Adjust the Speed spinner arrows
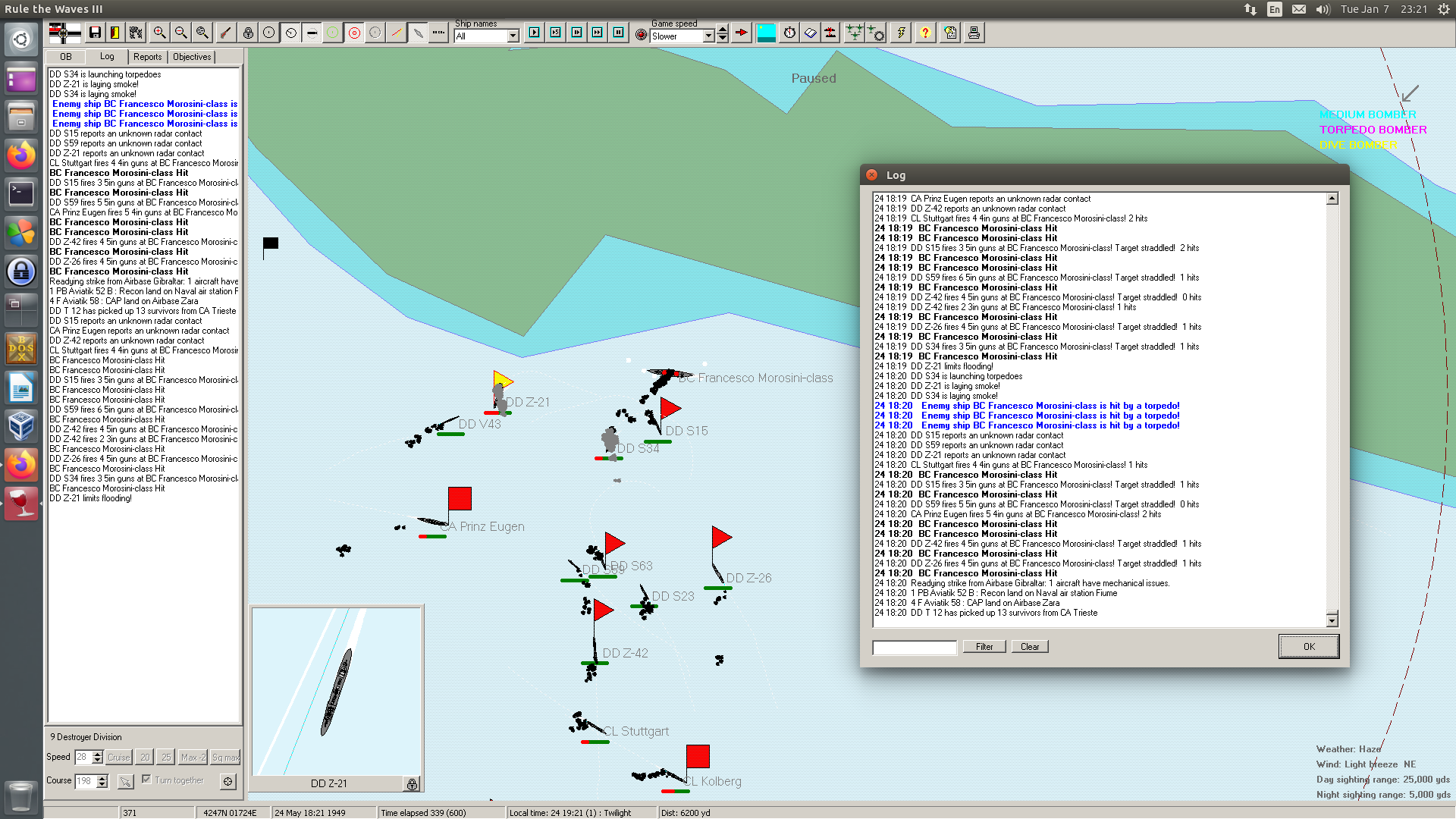 [x=98, y=758]
